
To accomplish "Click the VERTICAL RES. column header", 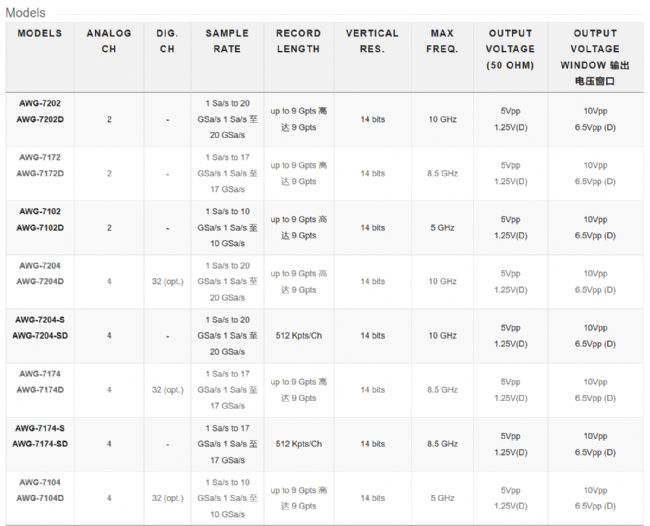I will click(372, 41).
